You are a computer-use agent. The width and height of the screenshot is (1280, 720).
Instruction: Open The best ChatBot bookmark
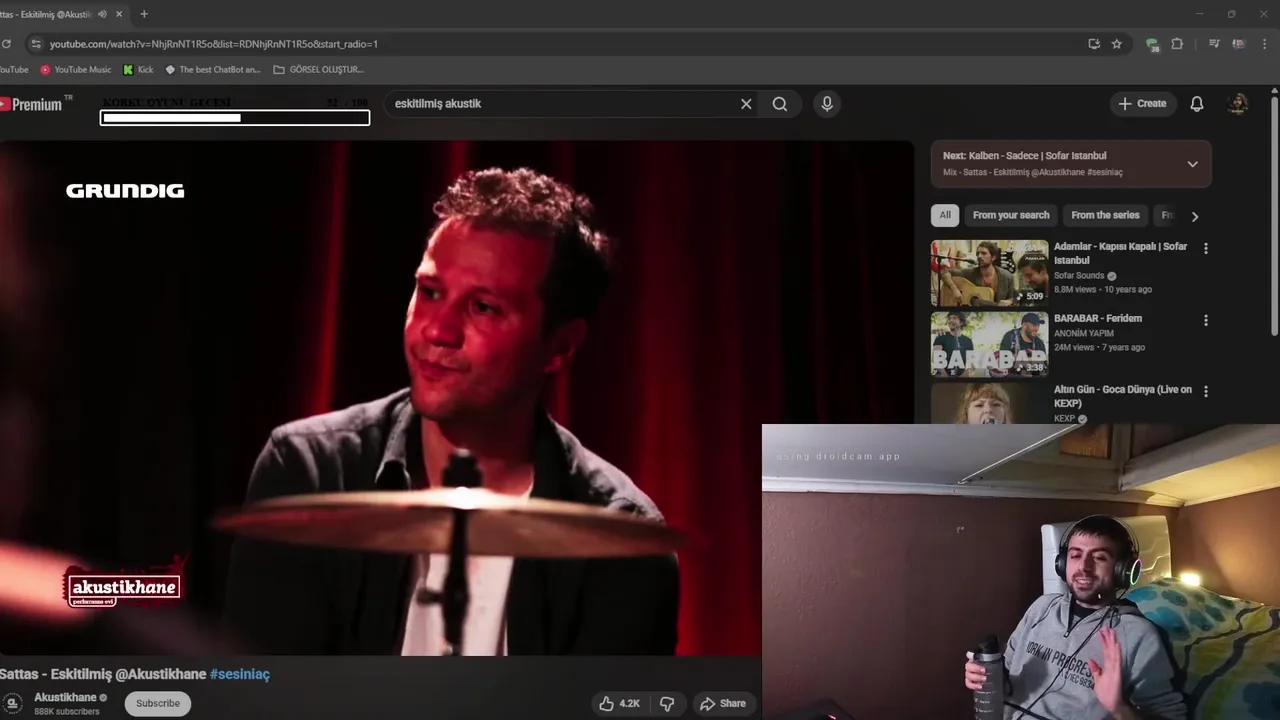tap(212, 70)
